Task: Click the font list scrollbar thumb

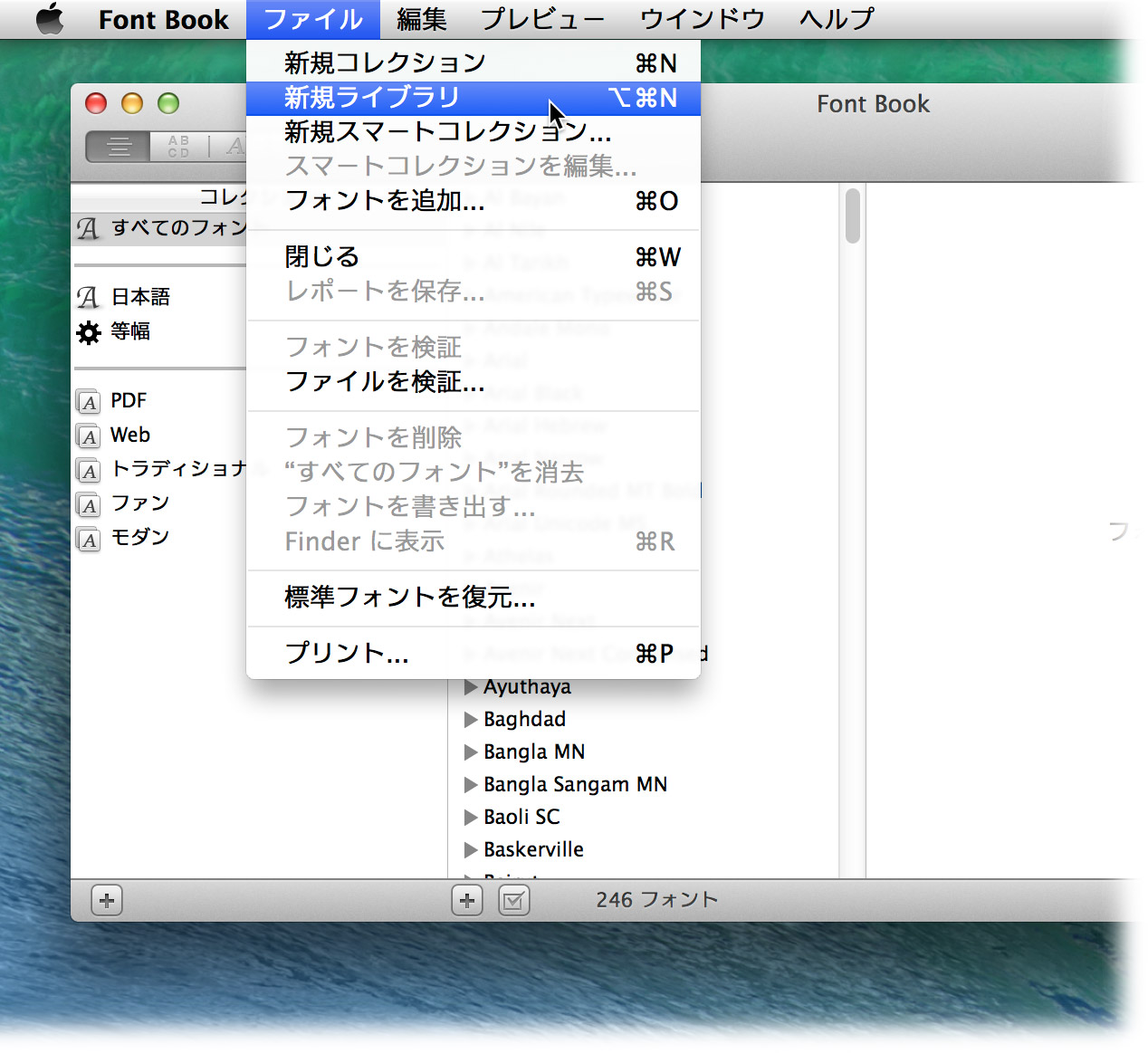Action: (x=853, y=215)
